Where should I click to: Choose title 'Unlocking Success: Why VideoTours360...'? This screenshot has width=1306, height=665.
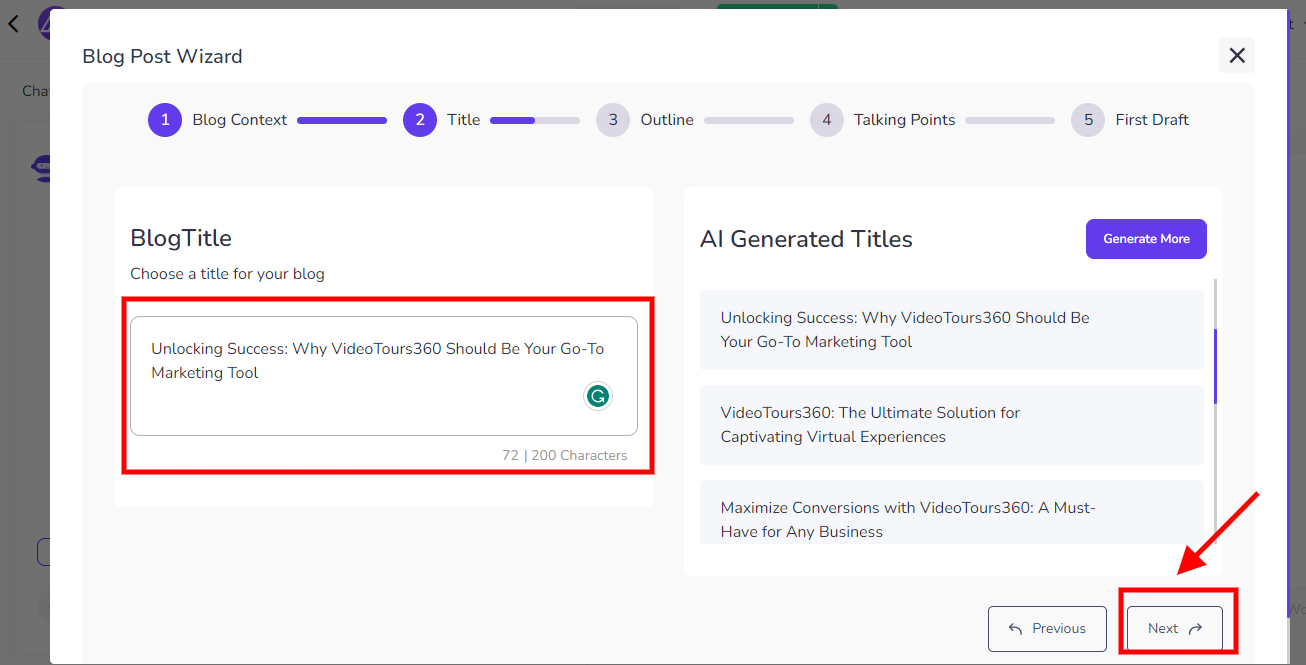coord(952,330)
